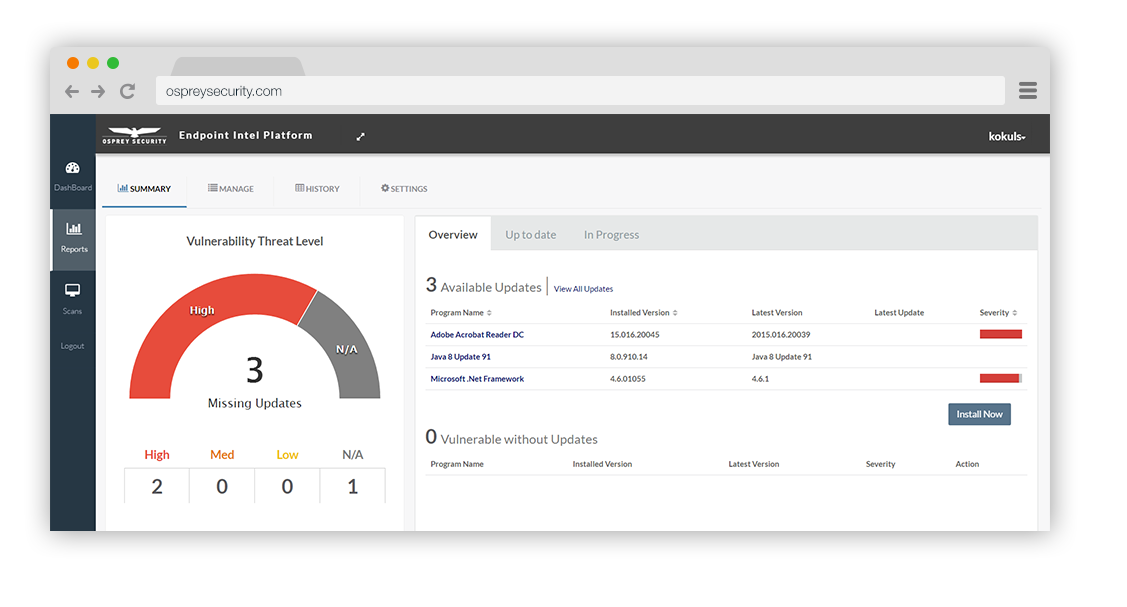
Task: Follow the View All Updates link
Action: click(x=583, y=289)
